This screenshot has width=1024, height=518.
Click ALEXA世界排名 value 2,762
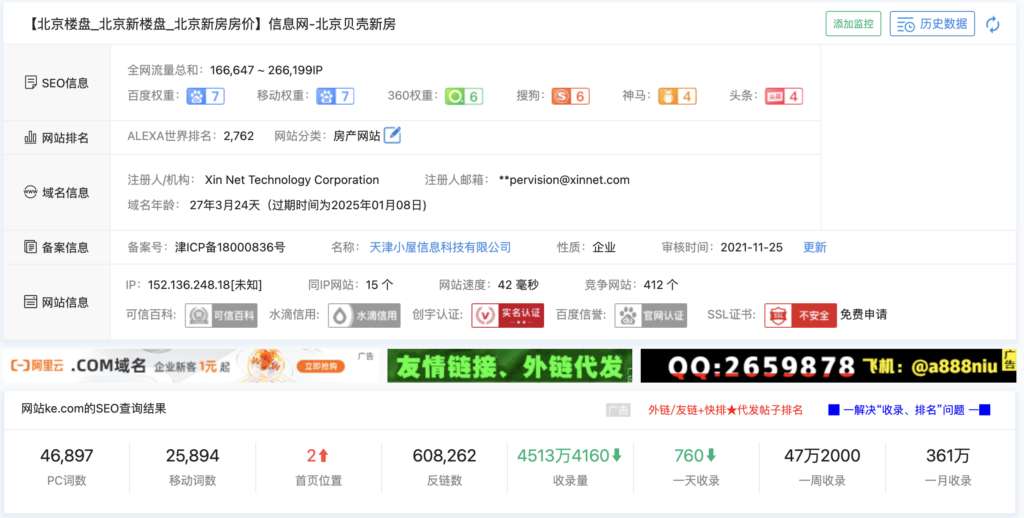click(x=238, y=136)
